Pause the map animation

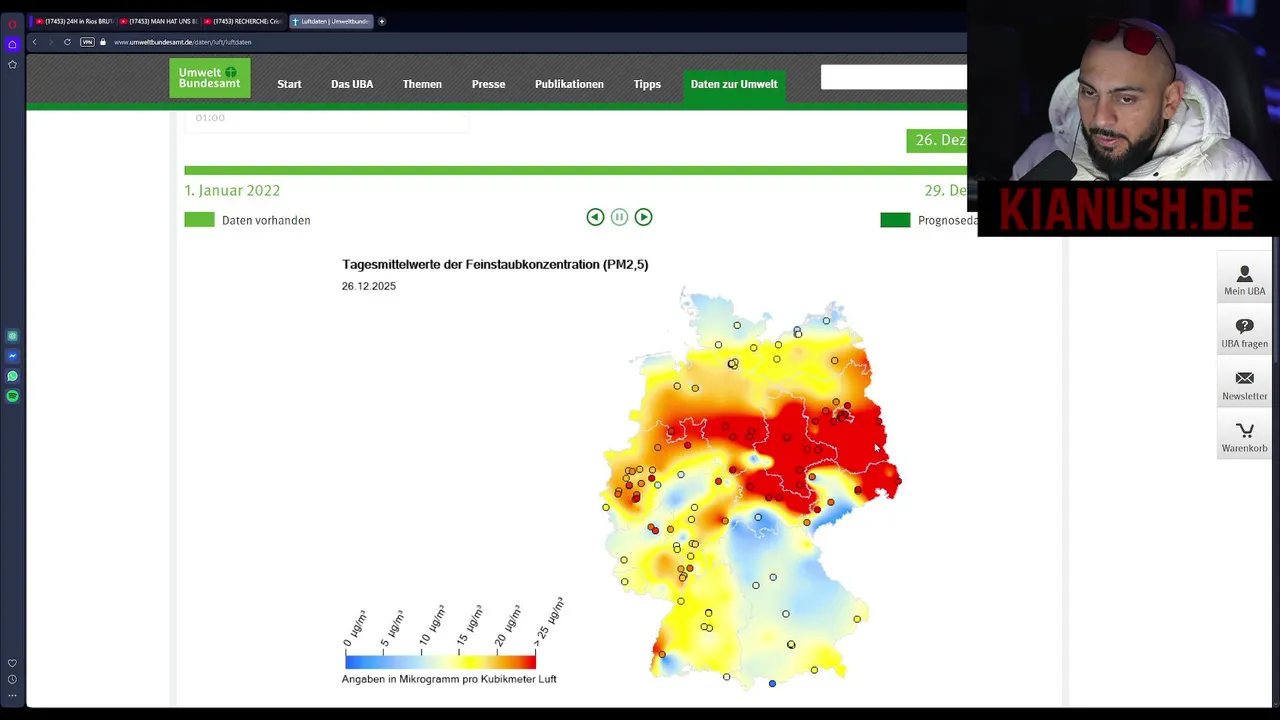pyautogui.click(x=619, y=217)
